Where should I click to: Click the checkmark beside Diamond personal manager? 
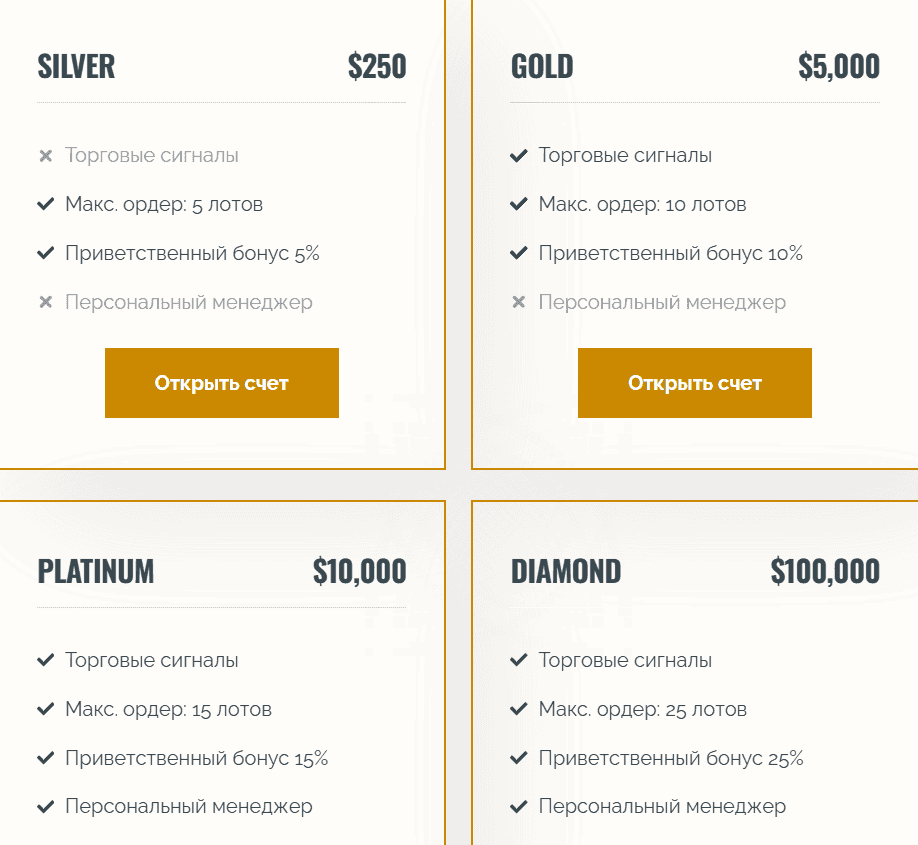[518, 806]
